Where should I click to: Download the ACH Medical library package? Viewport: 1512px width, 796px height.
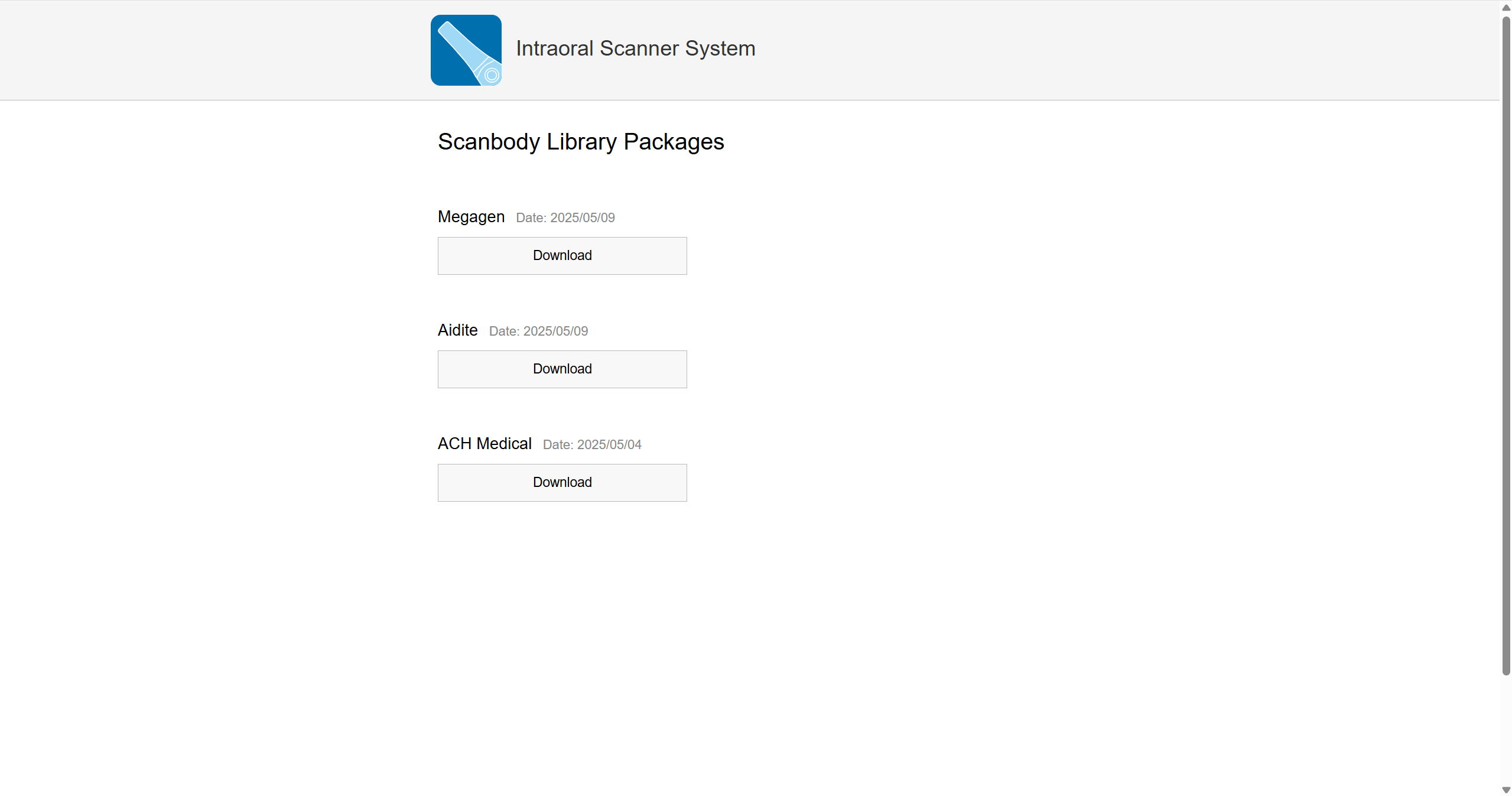(x=562, y=482)
